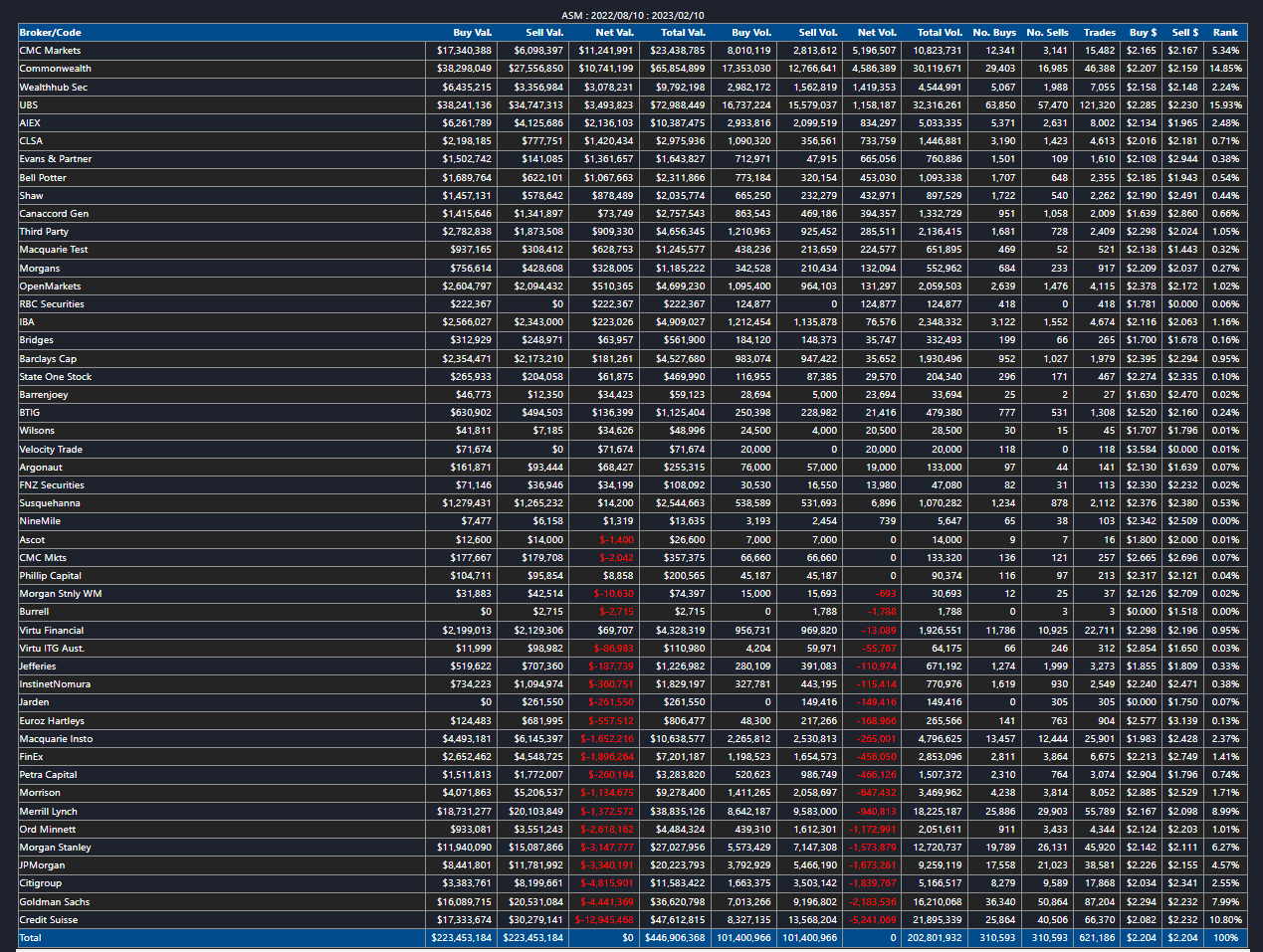Select the Sell Vol. column header

pos(818,33)
